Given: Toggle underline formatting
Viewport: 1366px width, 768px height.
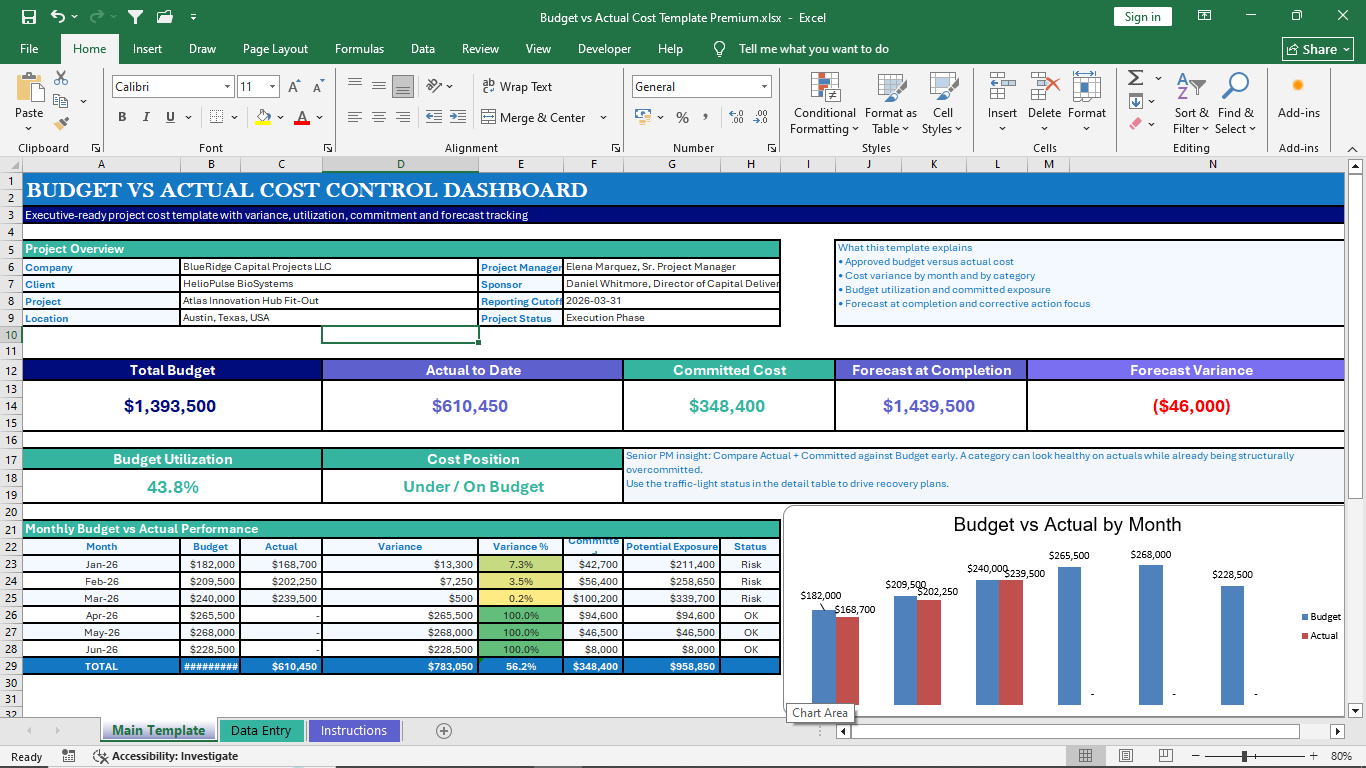Looking at the screenshot, I should click(x=171, y=117).
